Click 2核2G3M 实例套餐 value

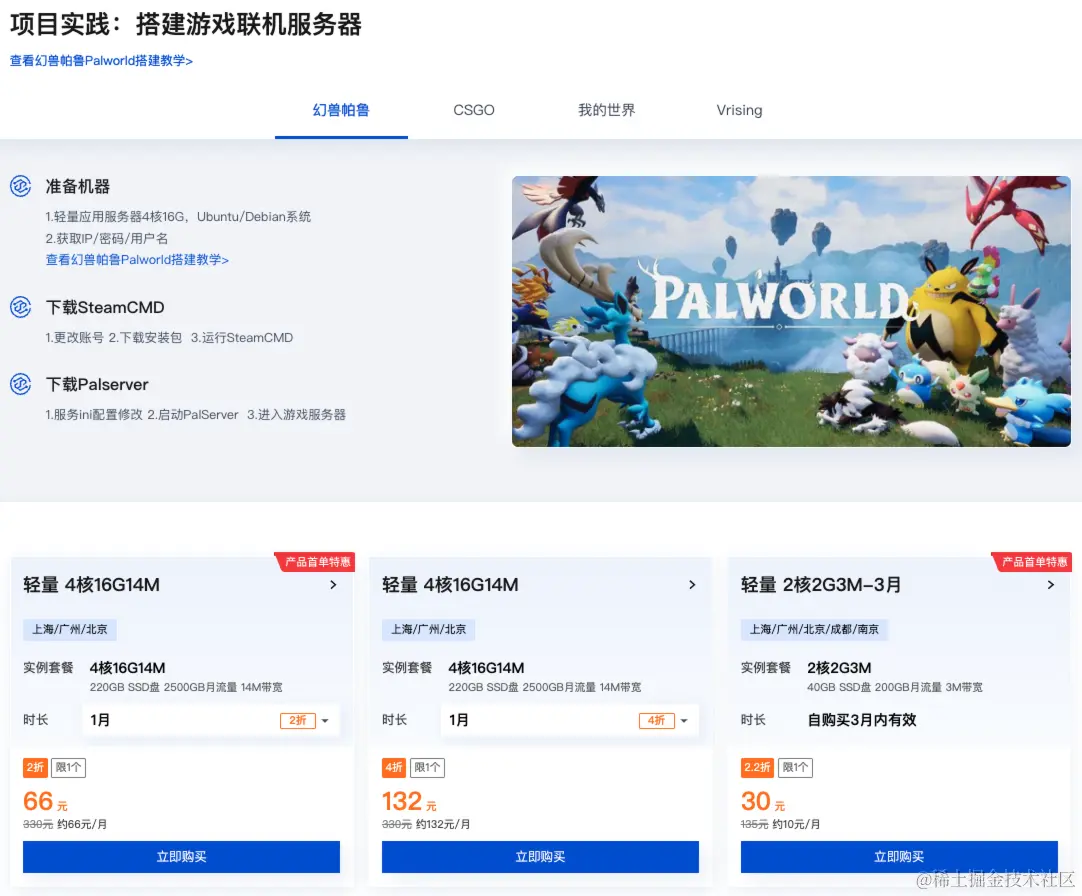coord(839,668)
